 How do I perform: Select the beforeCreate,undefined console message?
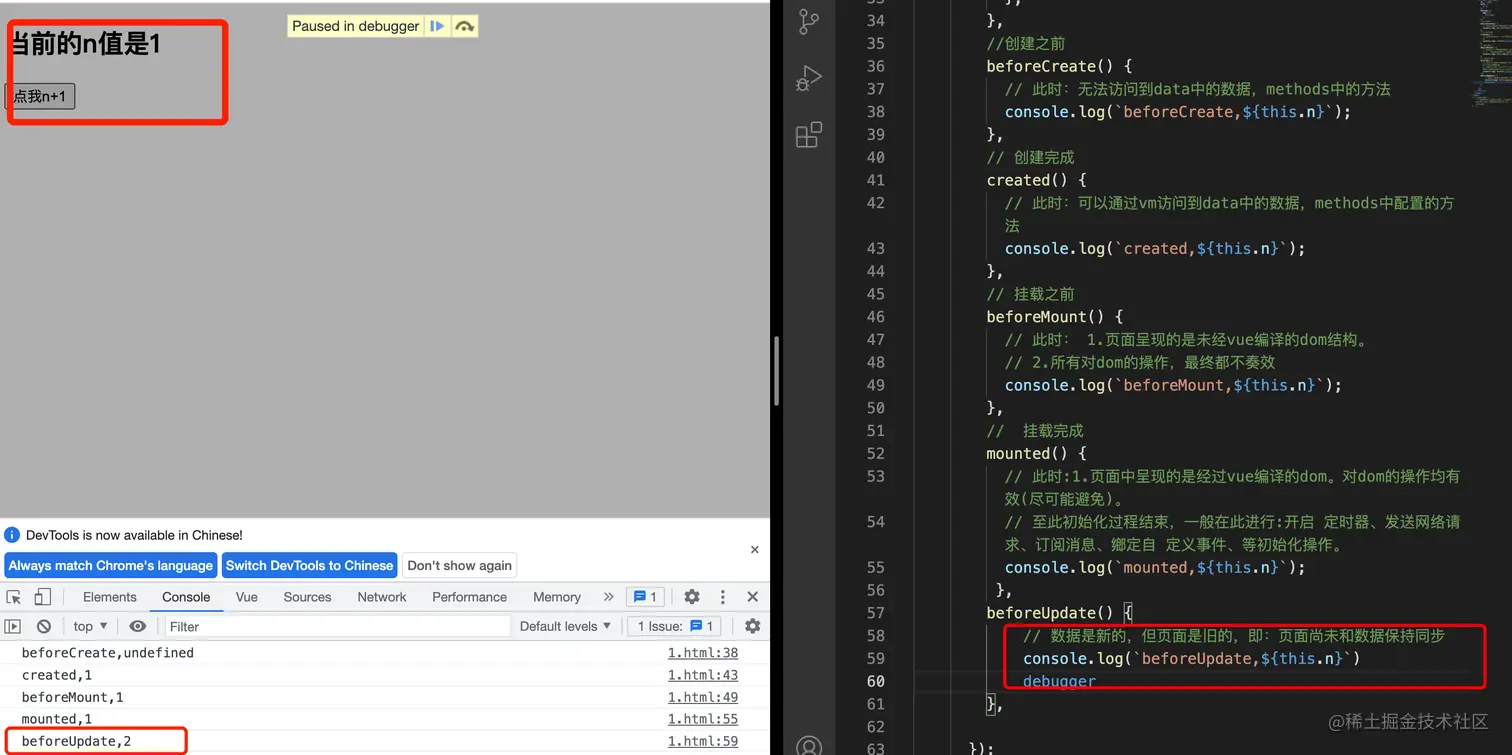tap(108, 653)
